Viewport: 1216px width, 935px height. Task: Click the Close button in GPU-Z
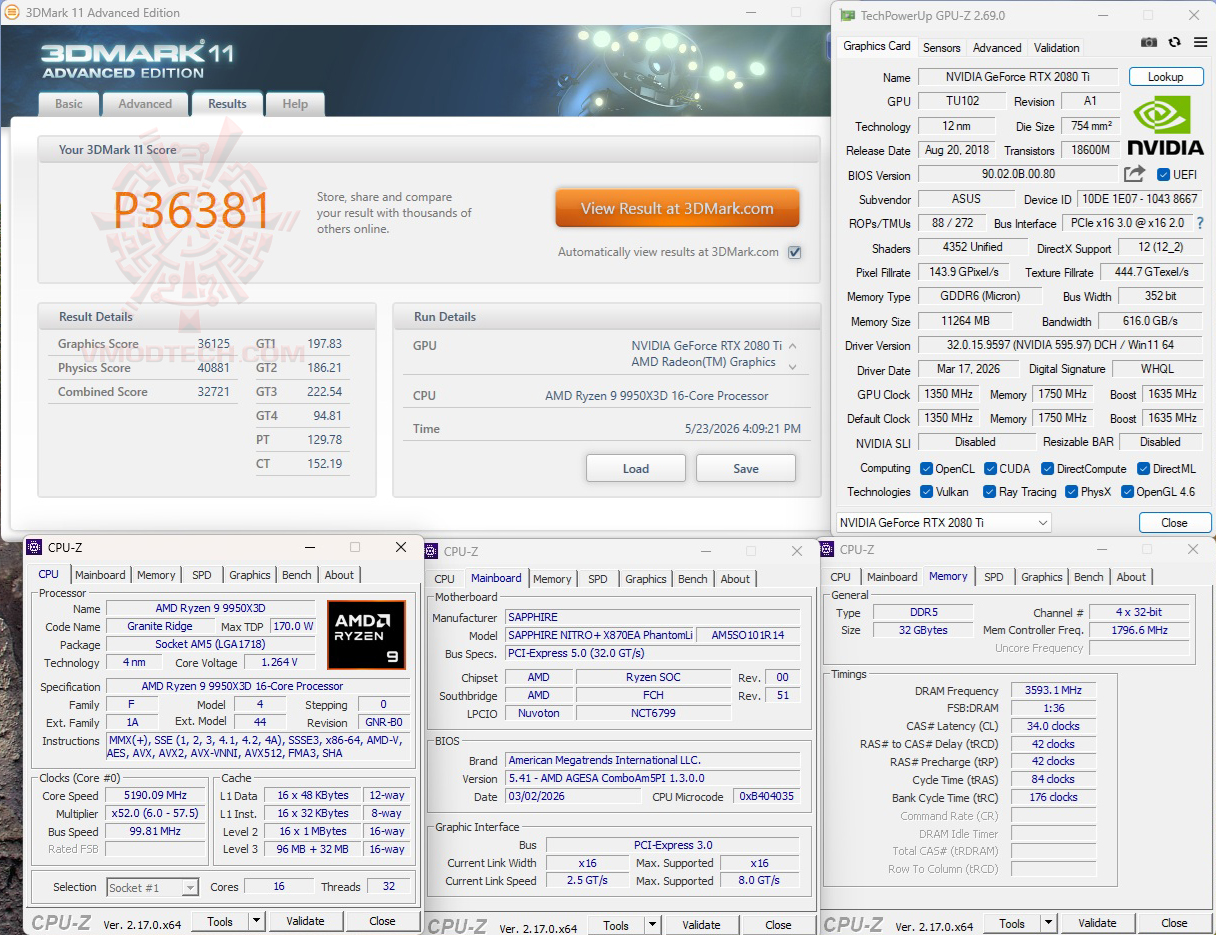click(1174, 522)
